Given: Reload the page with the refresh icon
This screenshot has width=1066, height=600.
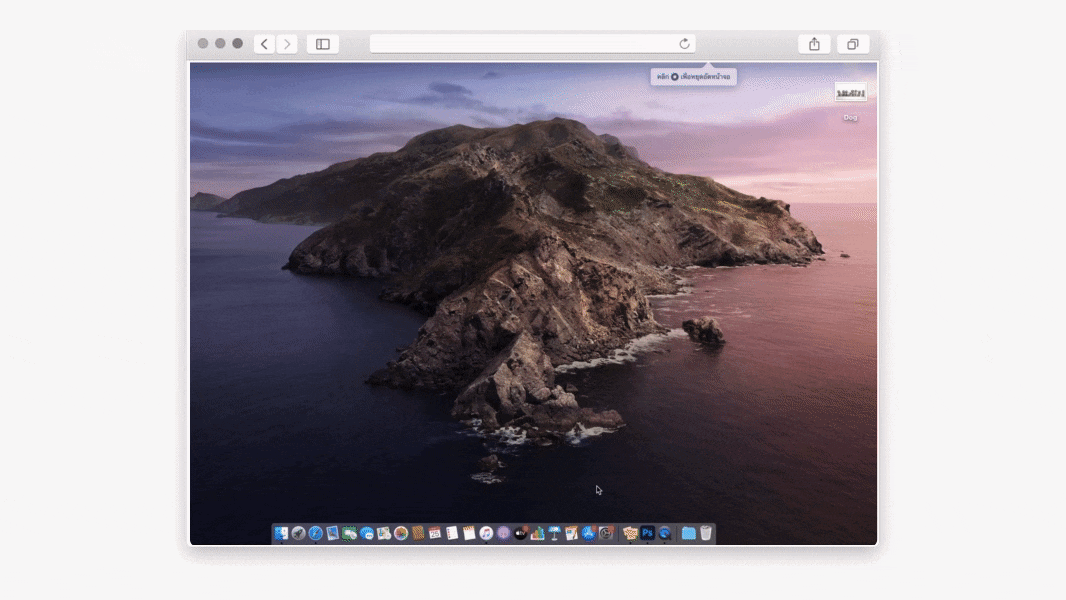Looking at the screenshot, I should pos(685,44).
